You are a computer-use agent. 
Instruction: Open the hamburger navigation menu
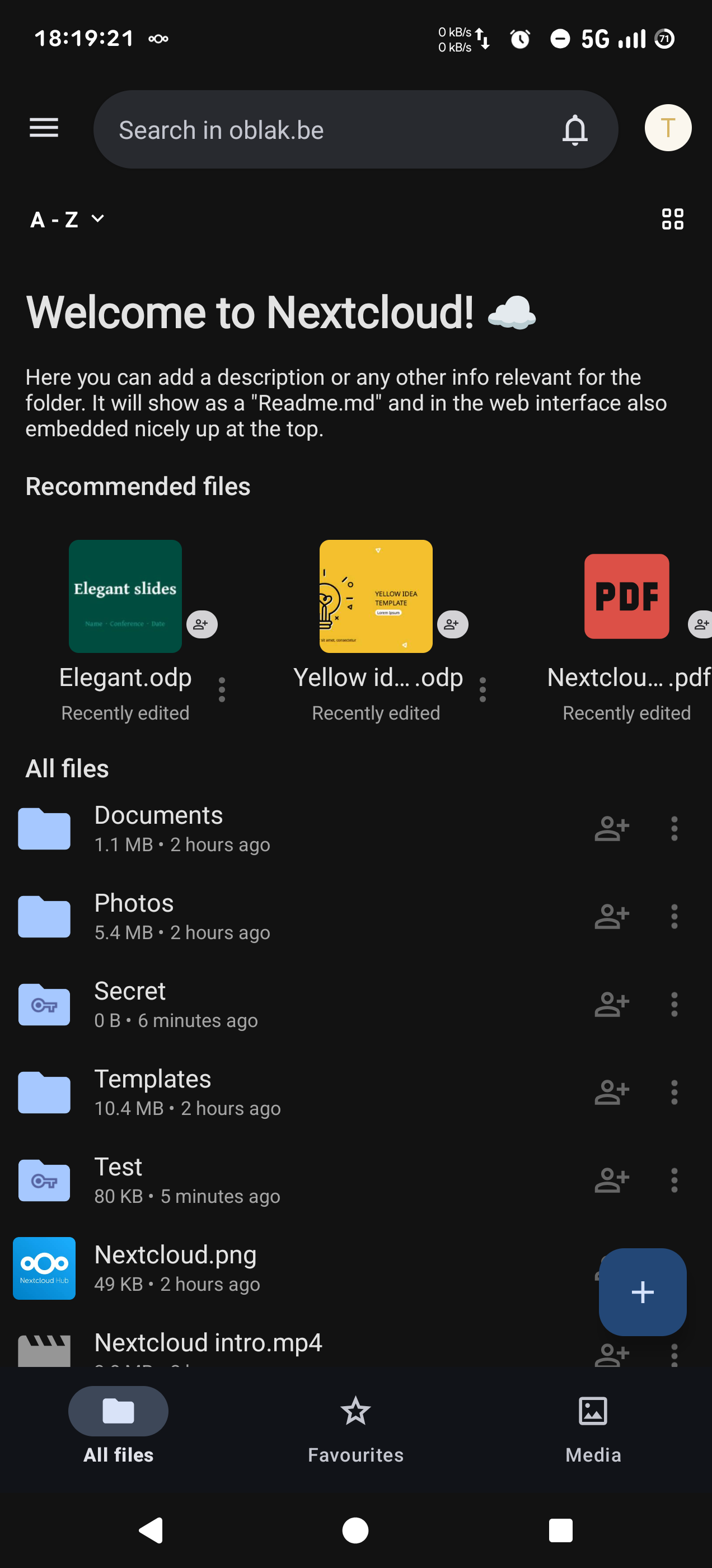pyautogui.click(x=44, y=128)
